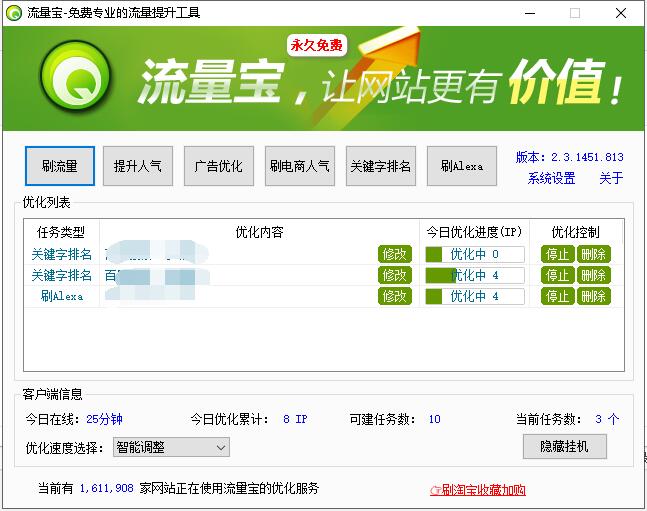Delete the 刷Alexa task from list
Viewport: 647px width, 511px height.
coord(594,296)
